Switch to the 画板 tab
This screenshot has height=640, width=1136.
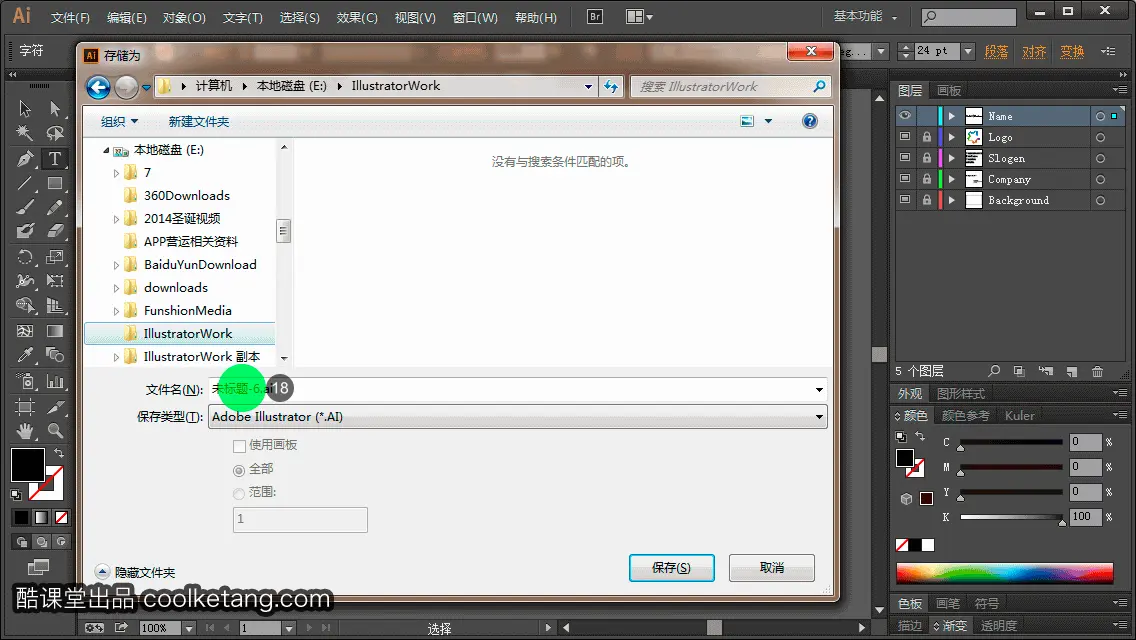click(948, 91)
